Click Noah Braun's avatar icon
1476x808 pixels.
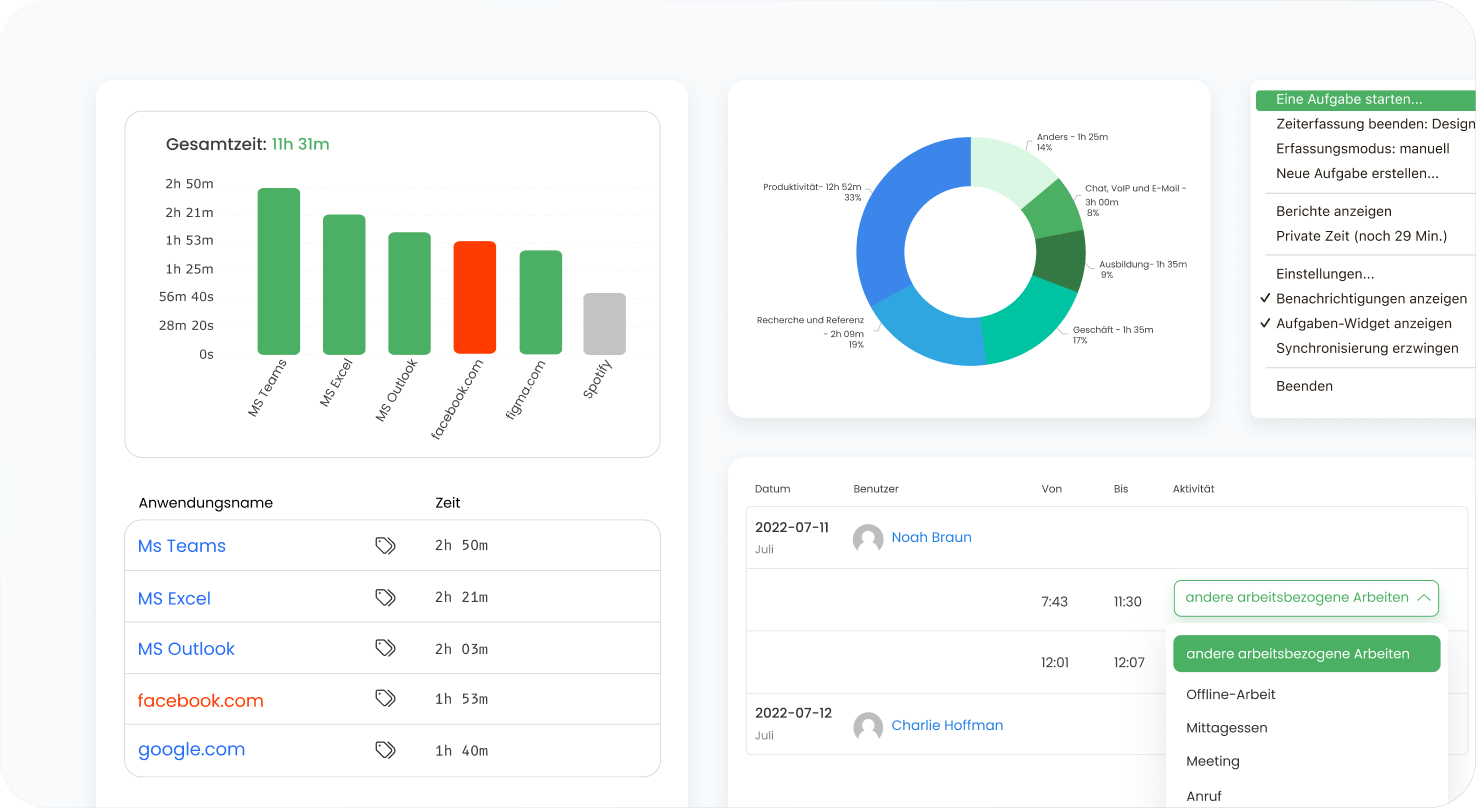tap(868, 539)
